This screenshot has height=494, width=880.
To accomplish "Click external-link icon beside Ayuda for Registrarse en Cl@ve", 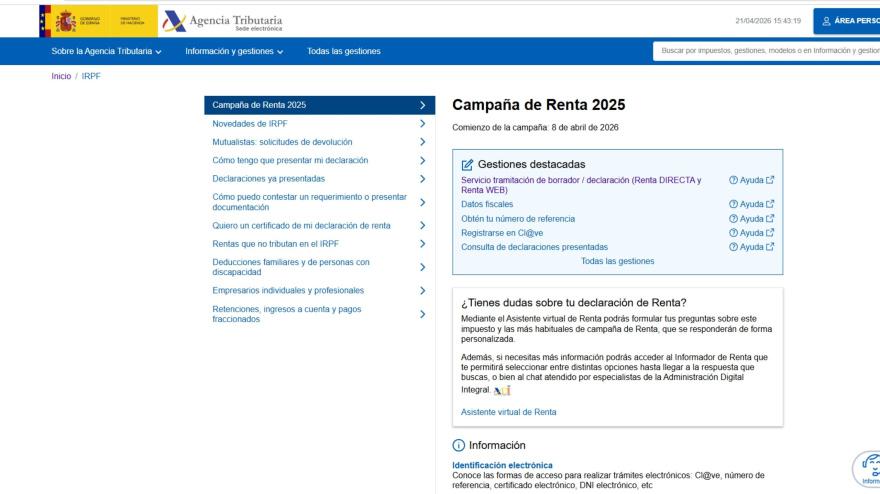I will [x=770, y=232].
